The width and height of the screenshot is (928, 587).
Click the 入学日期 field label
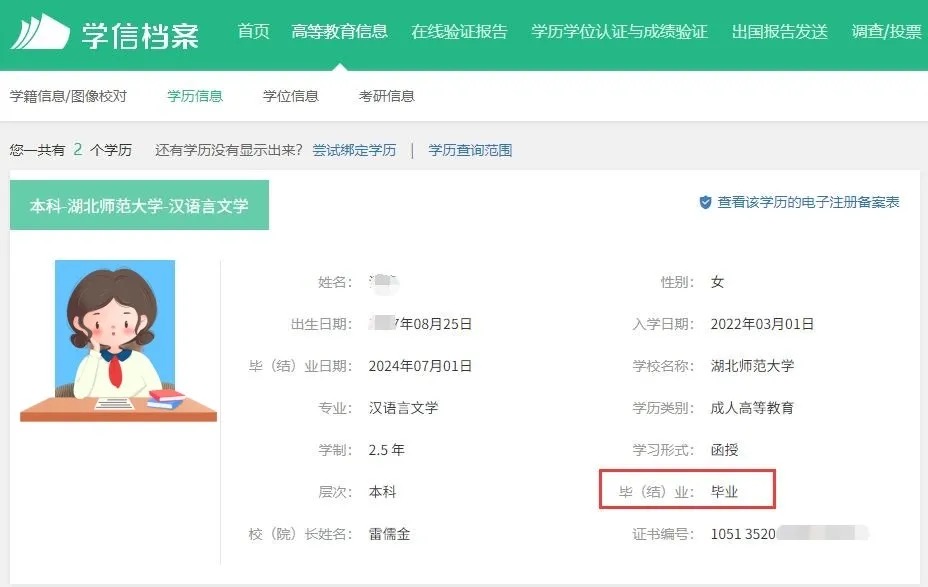663,324
